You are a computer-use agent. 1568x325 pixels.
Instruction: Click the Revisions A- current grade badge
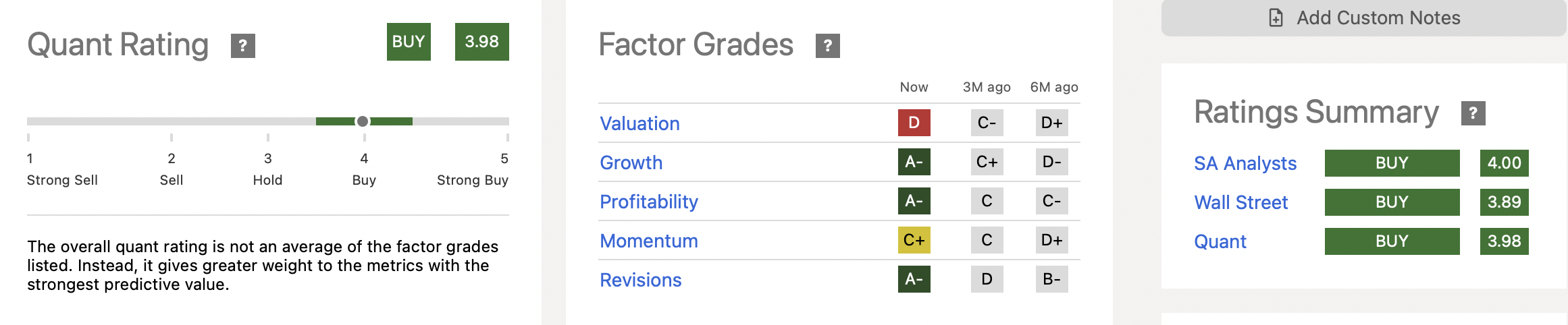pos(914,279)
